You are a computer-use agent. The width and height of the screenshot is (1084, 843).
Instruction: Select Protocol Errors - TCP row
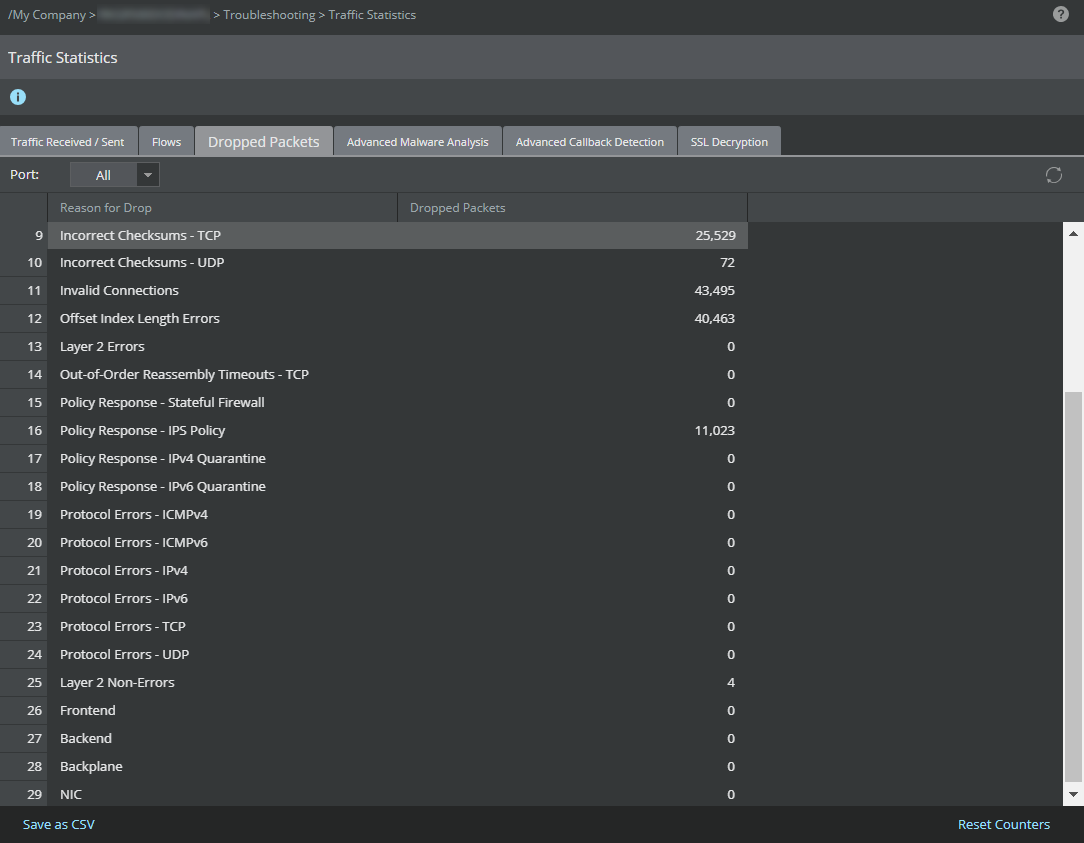[374, 627]
